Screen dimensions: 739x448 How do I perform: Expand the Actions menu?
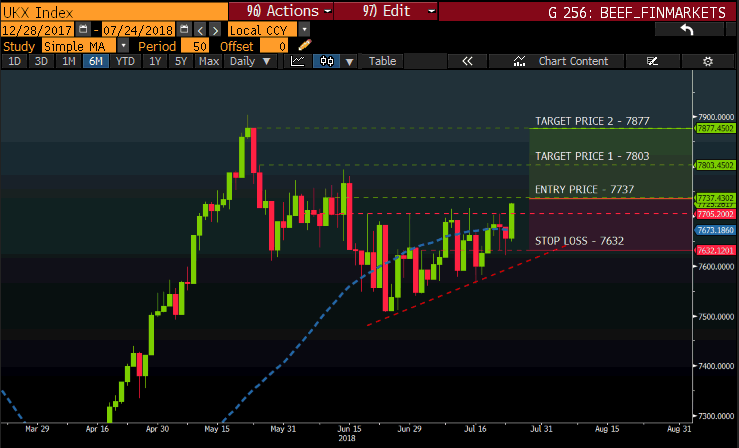(281, 11)
